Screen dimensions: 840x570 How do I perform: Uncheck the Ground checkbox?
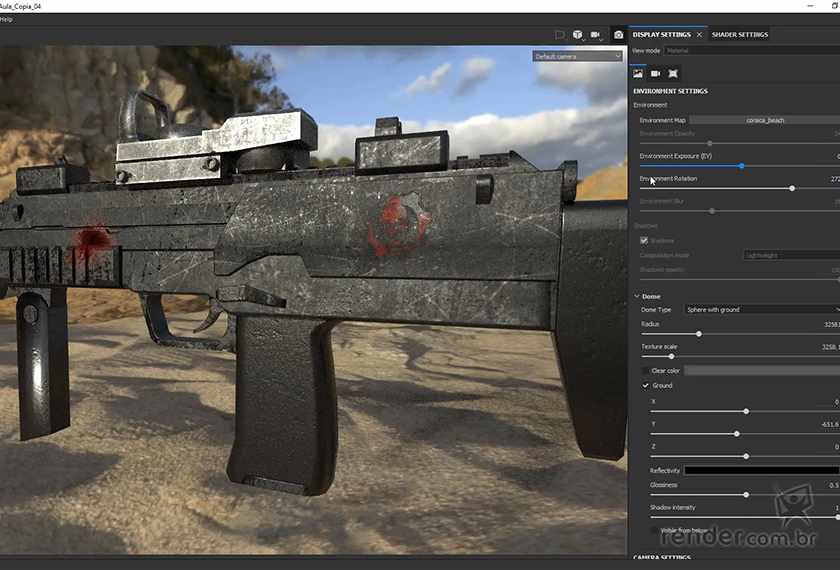[x=646, y=385]
